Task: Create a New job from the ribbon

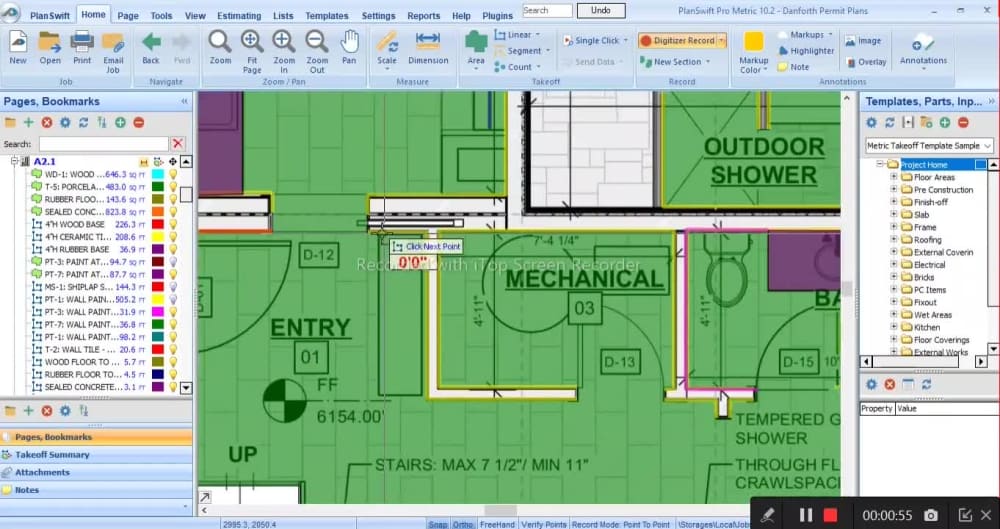Action: (x=18, y=48)
